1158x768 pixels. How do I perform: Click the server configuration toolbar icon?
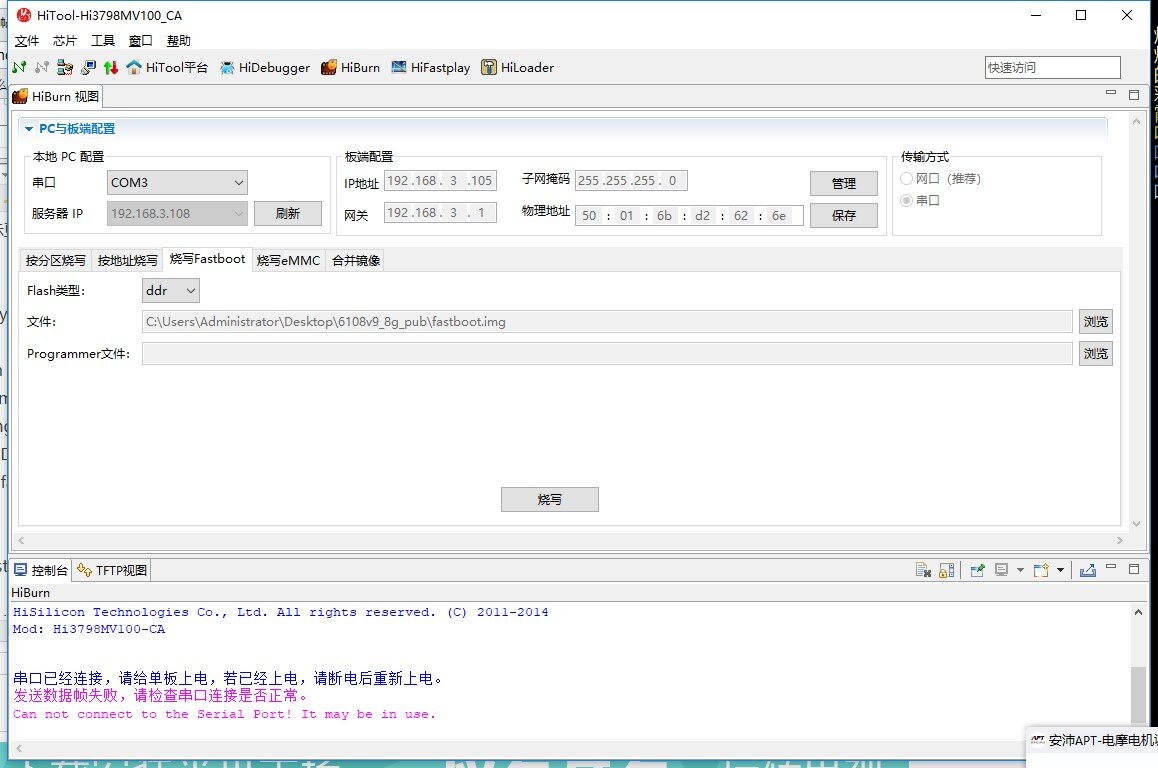[x=65, y=67]
